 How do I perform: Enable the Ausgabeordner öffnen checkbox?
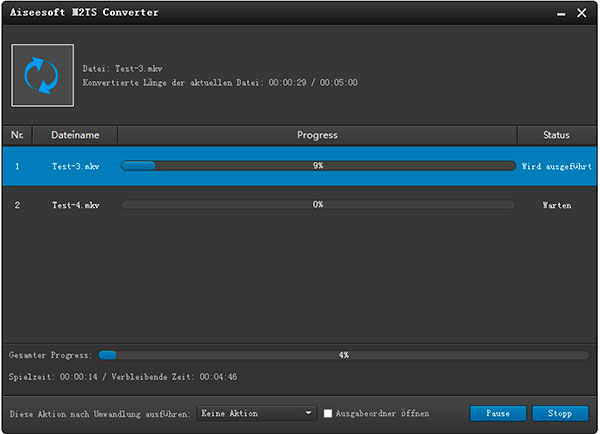click(x=328, y=413)
